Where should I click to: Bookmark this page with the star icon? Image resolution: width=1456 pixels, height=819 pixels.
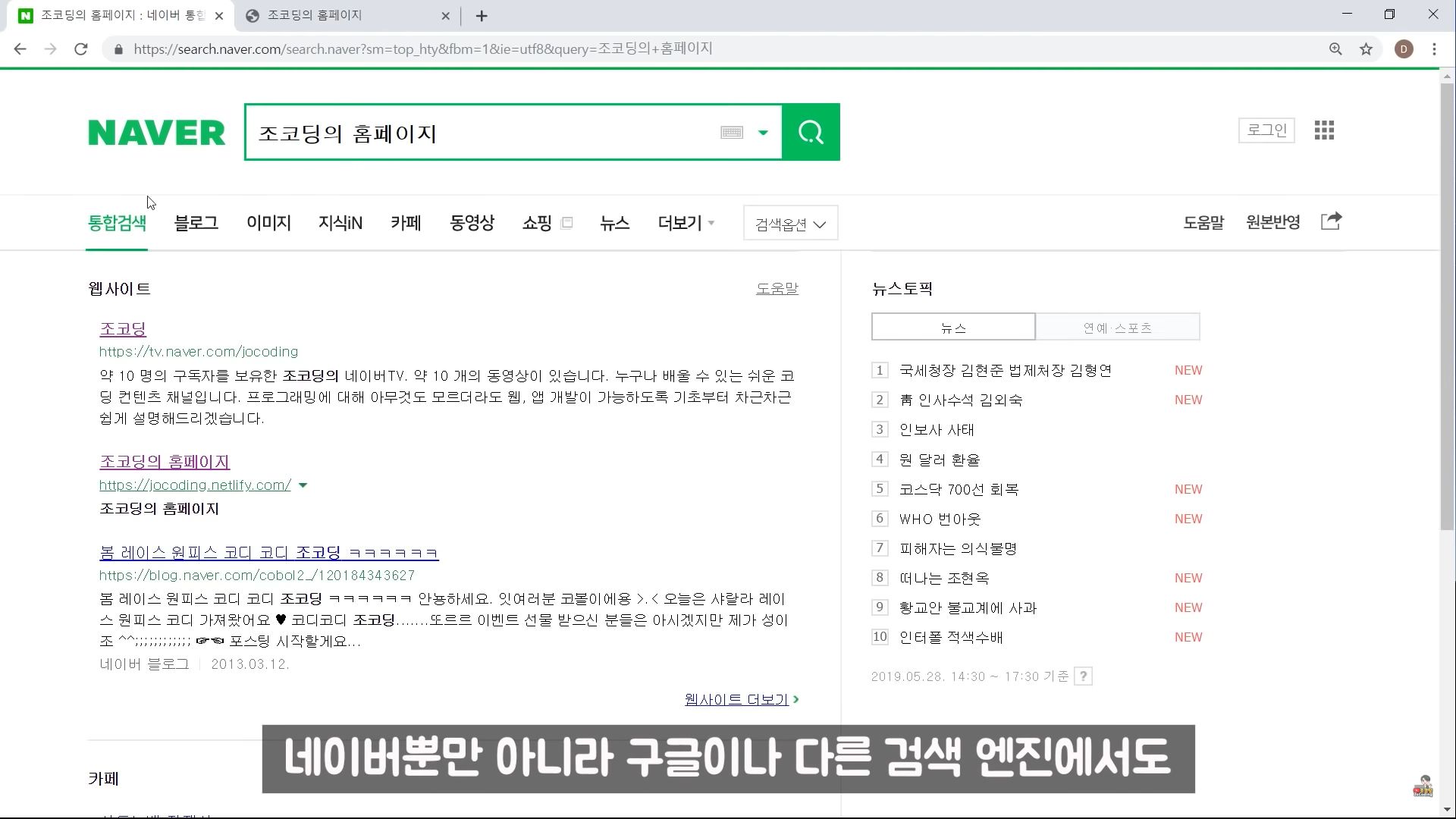coord(1366,49)
